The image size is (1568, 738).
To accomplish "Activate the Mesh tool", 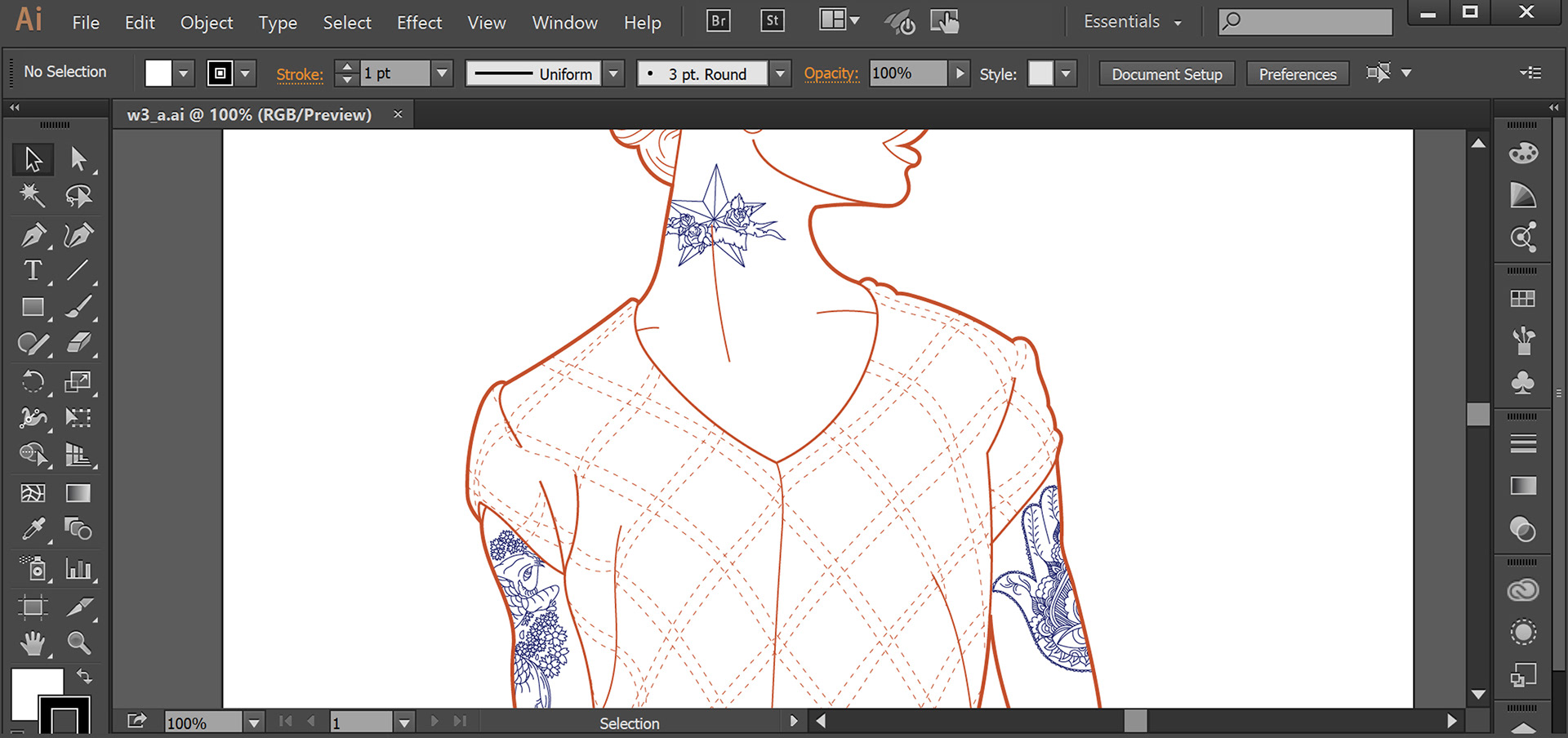I will pyautogui.click(x=33, y=493).
